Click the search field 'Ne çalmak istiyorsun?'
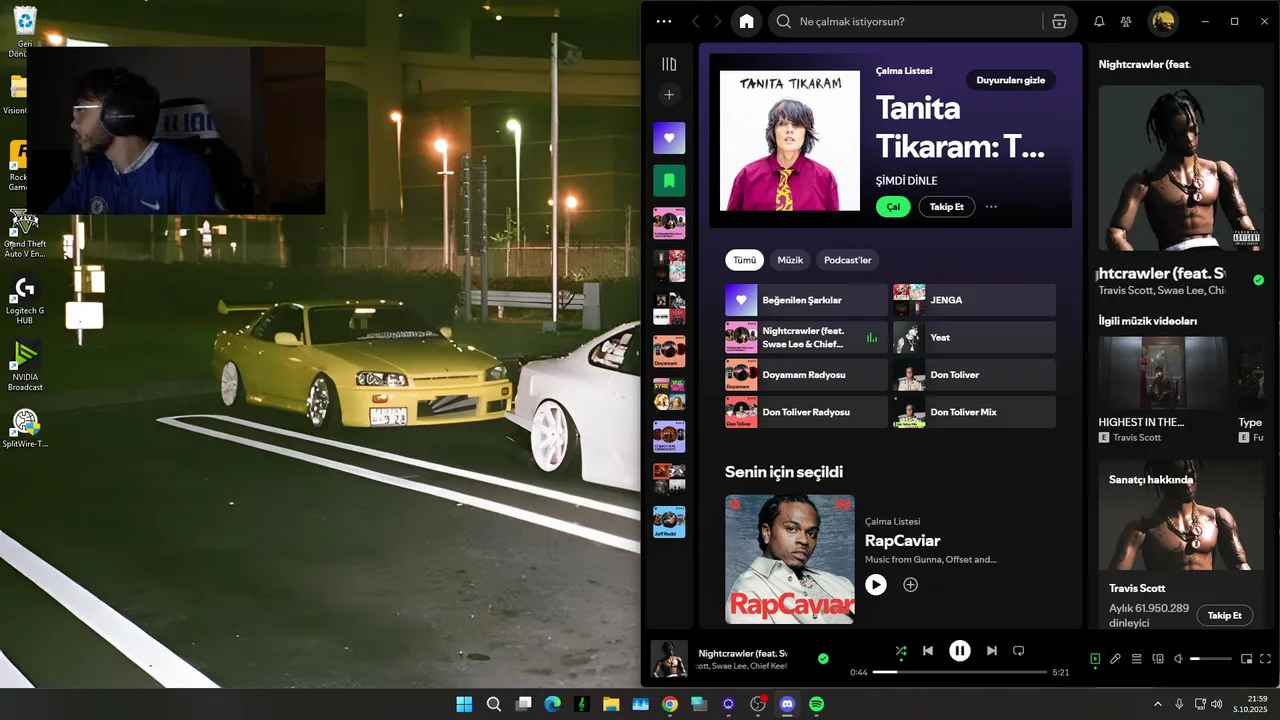Viewport: 1280px width, 720px height. click(x=920, y=21)
